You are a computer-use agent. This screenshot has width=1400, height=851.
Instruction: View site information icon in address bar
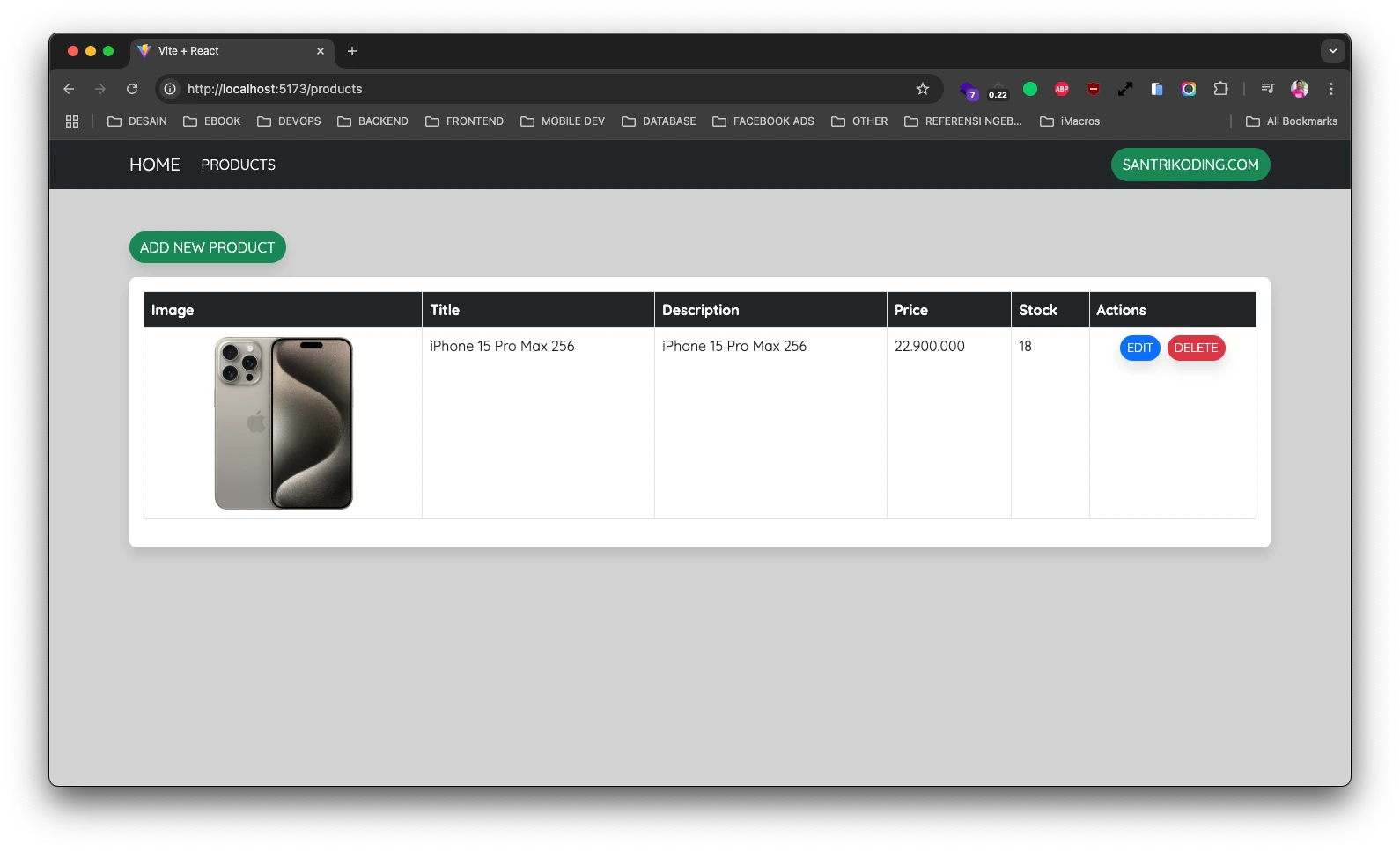pos(170,89)
